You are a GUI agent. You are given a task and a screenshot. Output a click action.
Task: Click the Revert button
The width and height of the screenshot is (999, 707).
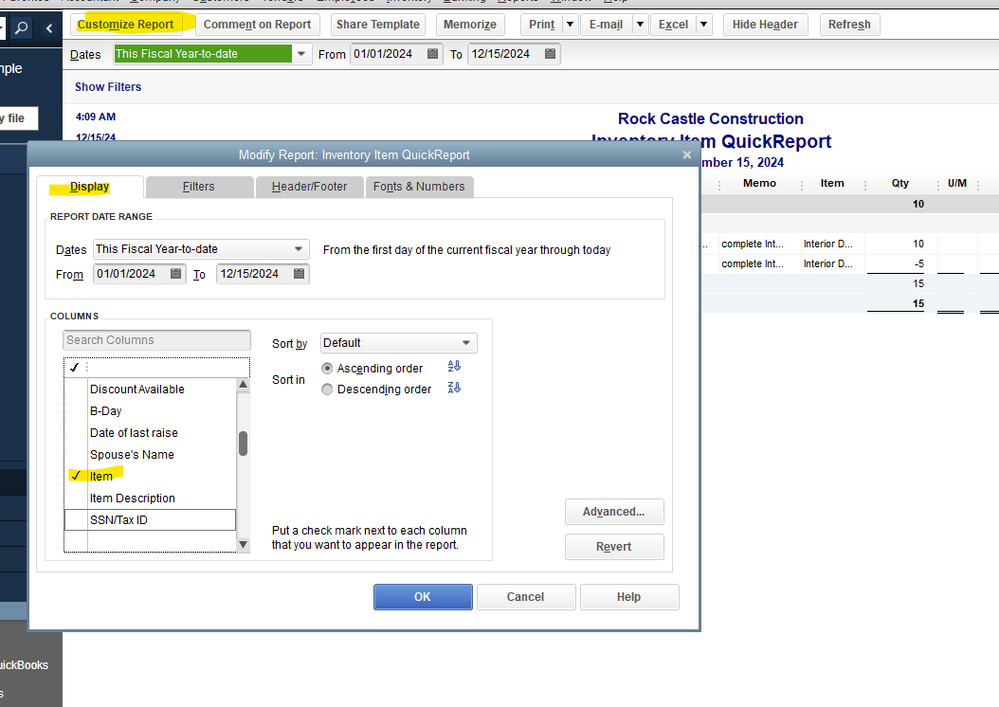[x=614, y=546]
